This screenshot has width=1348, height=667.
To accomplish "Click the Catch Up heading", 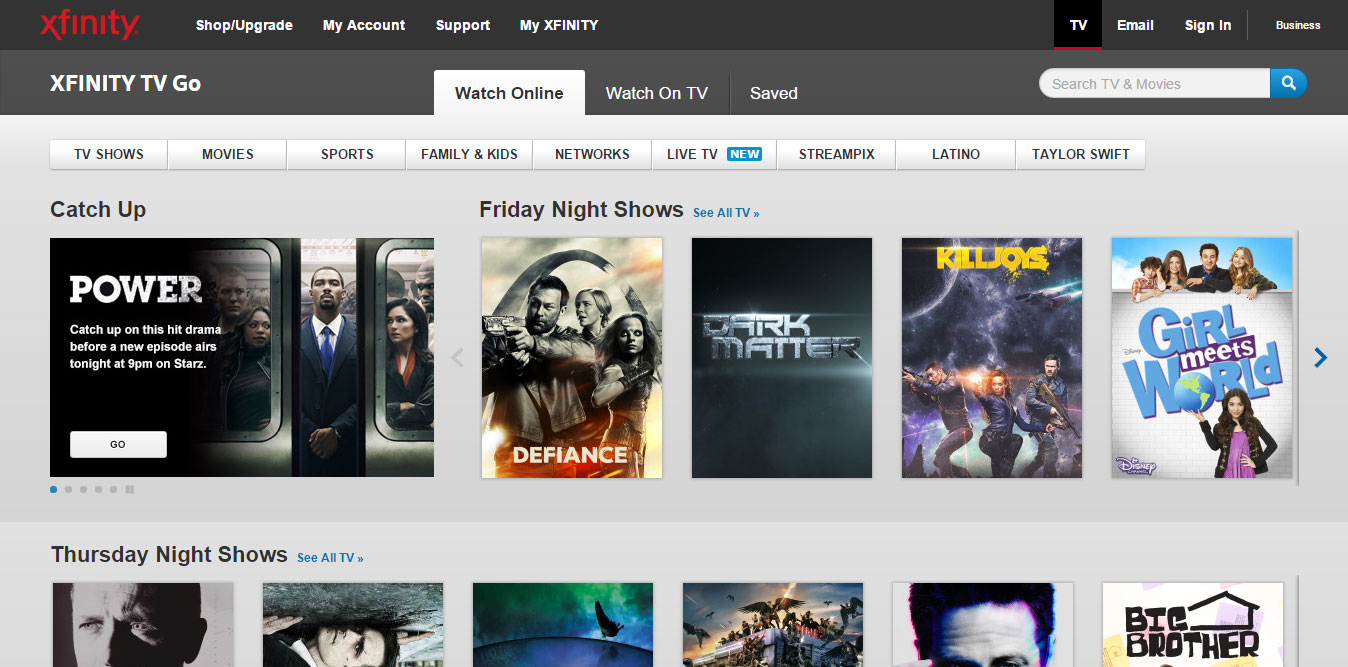I will 98,210.
